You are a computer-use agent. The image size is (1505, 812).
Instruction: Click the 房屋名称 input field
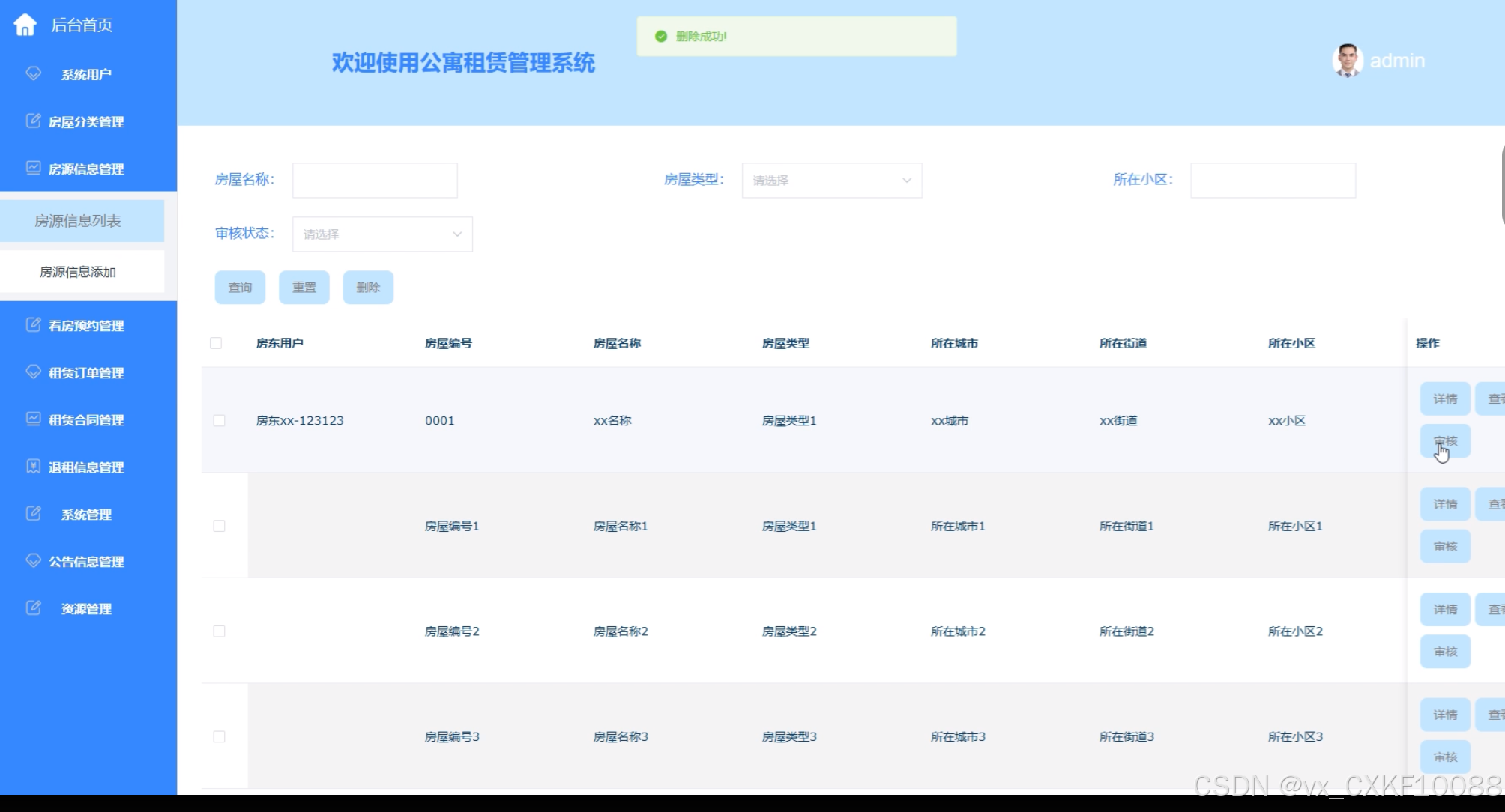(x=375, y=181)
